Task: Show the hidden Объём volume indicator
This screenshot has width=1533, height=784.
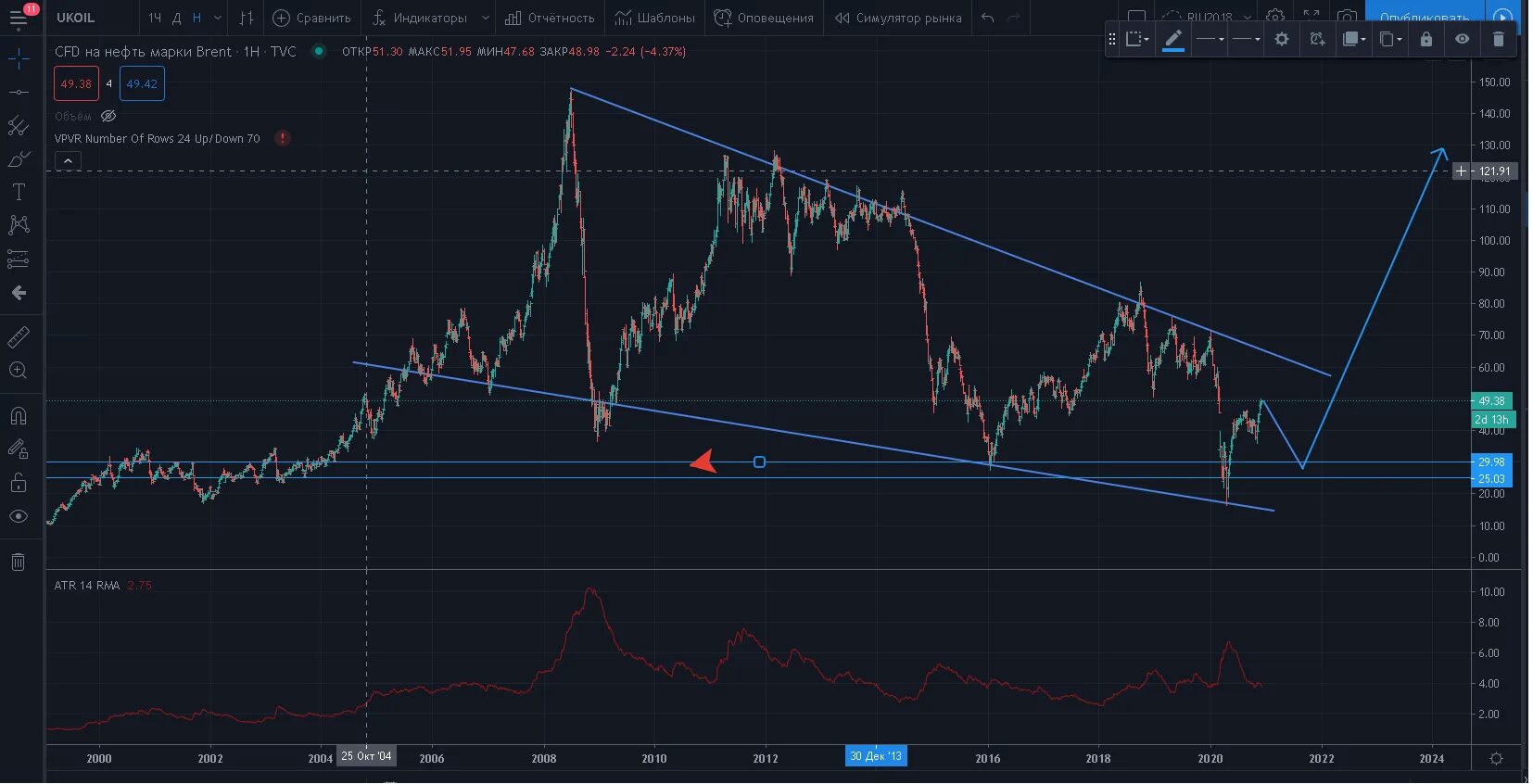Action: (x=108, y=116)
